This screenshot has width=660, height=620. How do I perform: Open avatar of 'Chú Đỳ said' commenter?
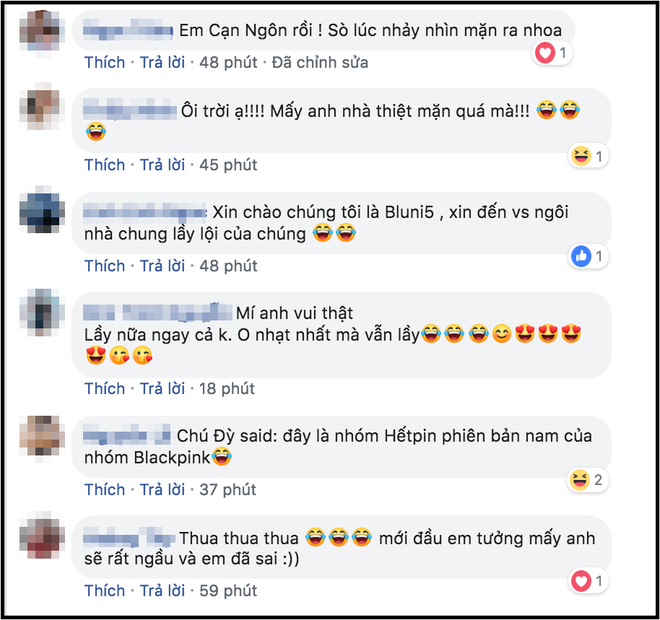pos(42,436)
